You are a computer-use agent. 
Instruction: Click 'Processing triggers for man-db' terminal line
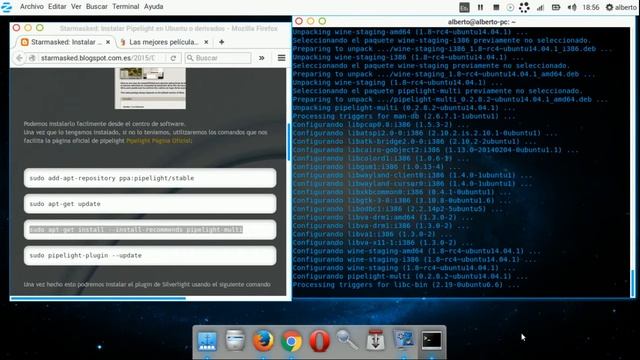pos(404,116)
